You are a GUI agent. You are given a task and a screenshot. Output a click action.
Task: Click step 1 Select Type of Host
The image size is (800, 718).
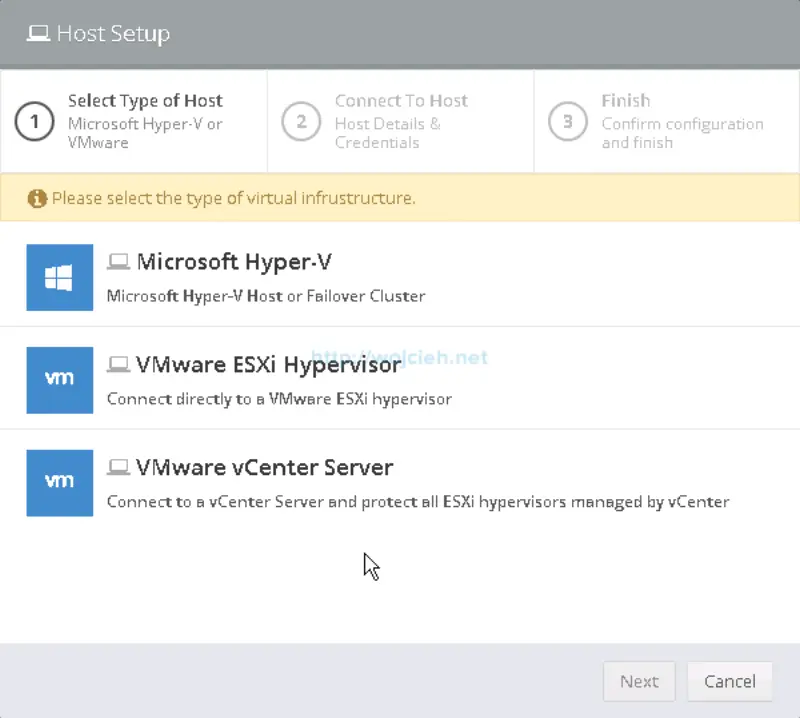[x=133, y=120]
